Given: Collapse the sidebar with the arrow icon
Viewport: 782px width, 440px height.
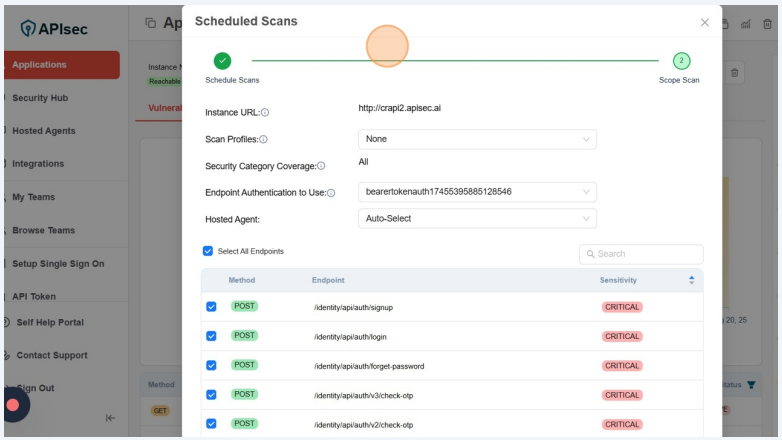Looking at the screenshot, I should click(x=110, y=418).
